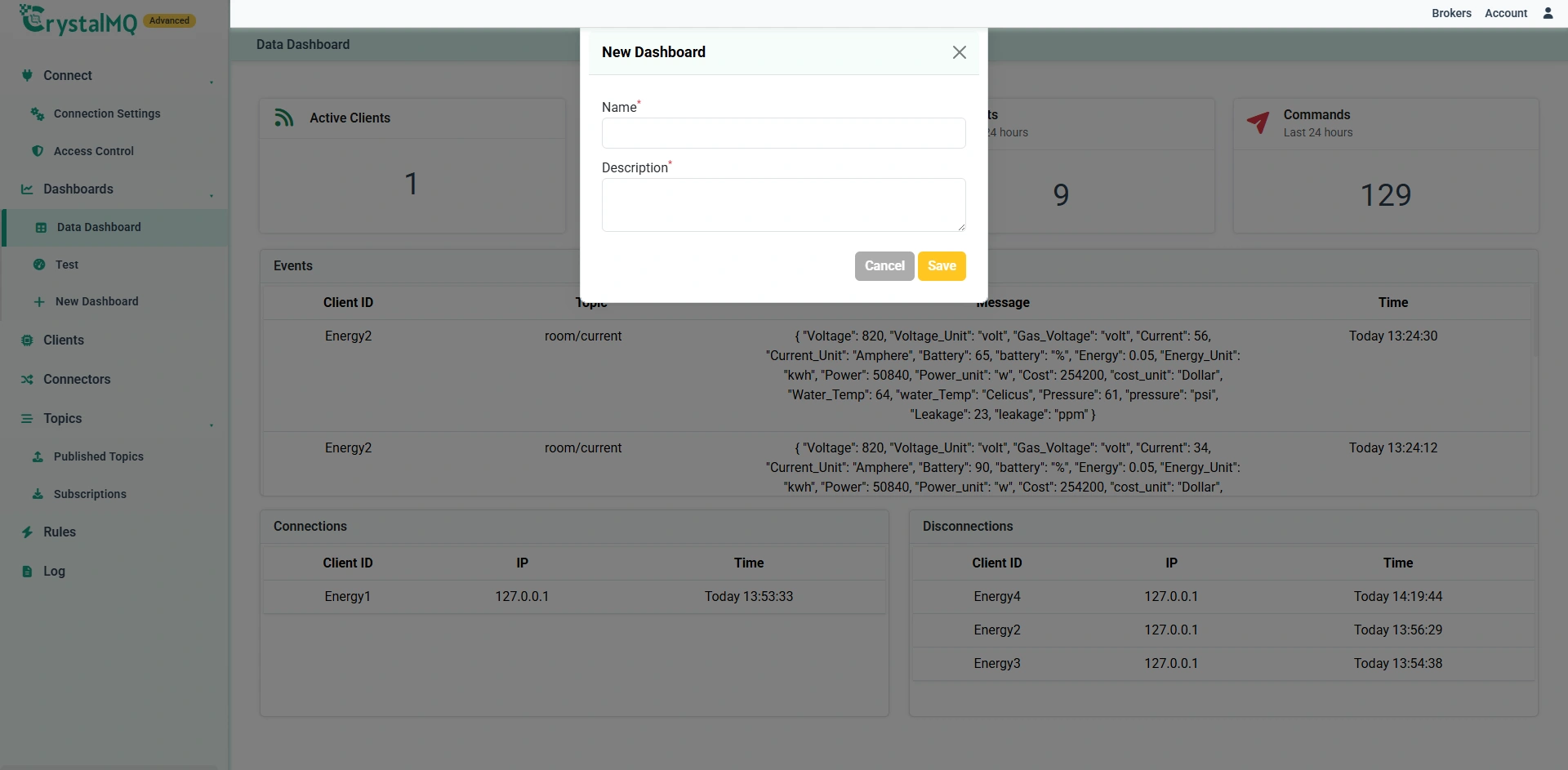This screenshot has height=770, width=1568.
Task: Click Energy3 in Disconnections table
Action: coord(997,664)
